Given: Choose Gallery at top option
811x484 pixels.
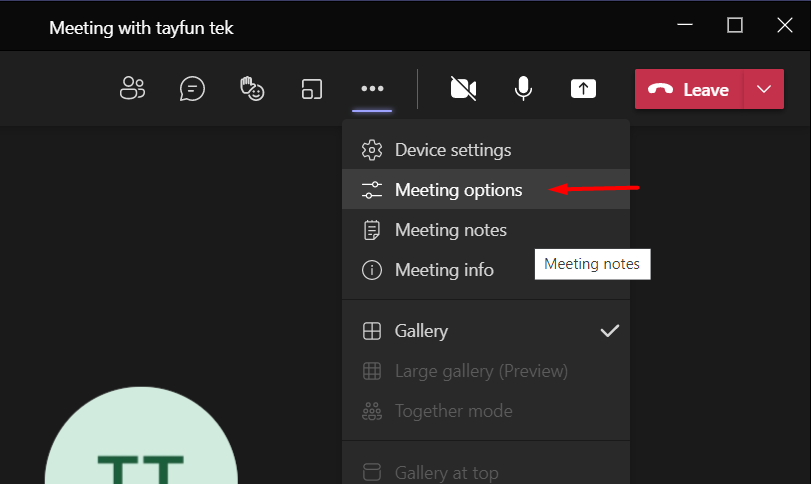Looking at the screenshot, I should tap(446, 472).
